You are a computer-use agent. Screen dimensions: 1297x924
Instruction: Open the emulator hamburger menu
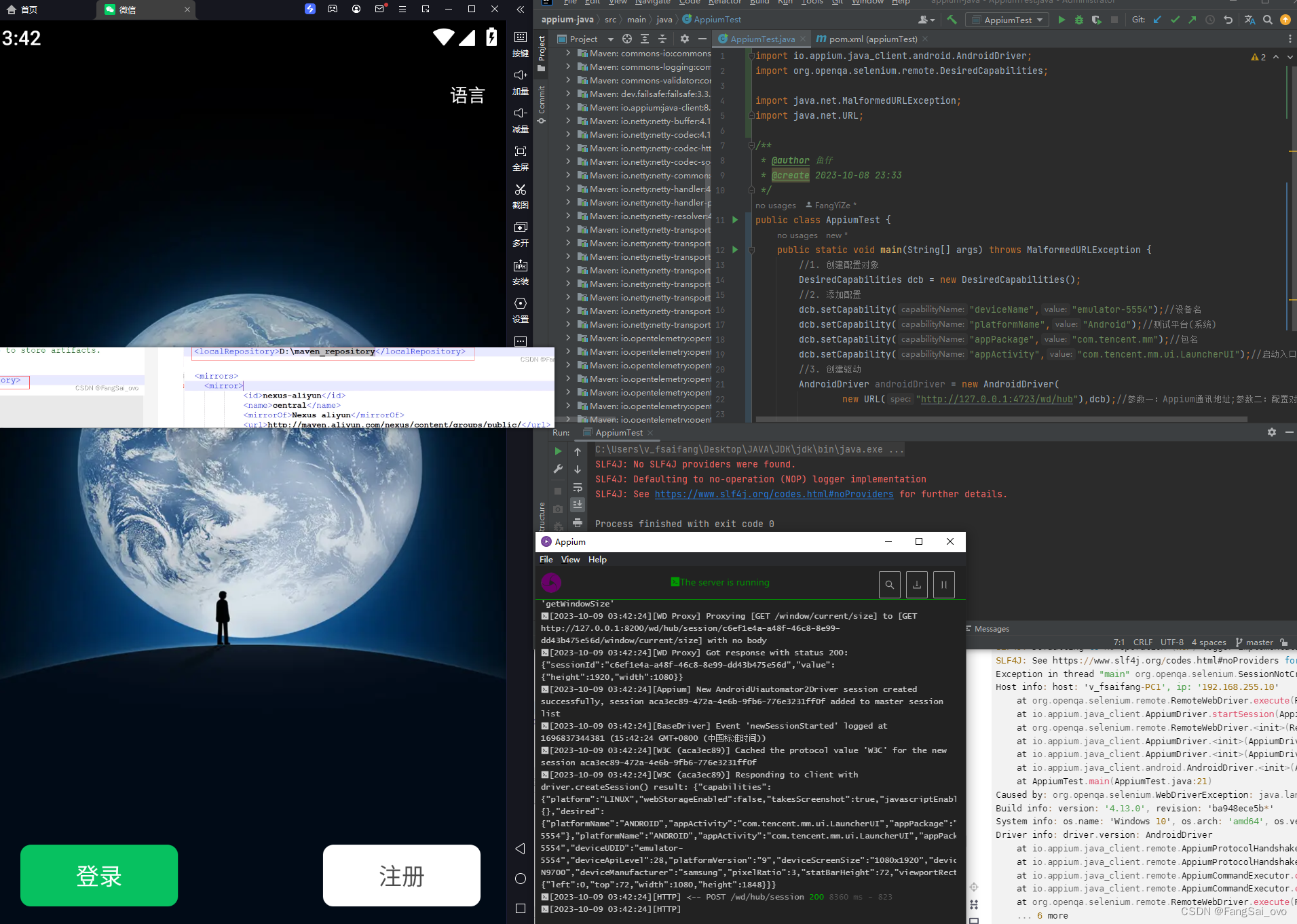pyautogui.click(x=402, y=9)
